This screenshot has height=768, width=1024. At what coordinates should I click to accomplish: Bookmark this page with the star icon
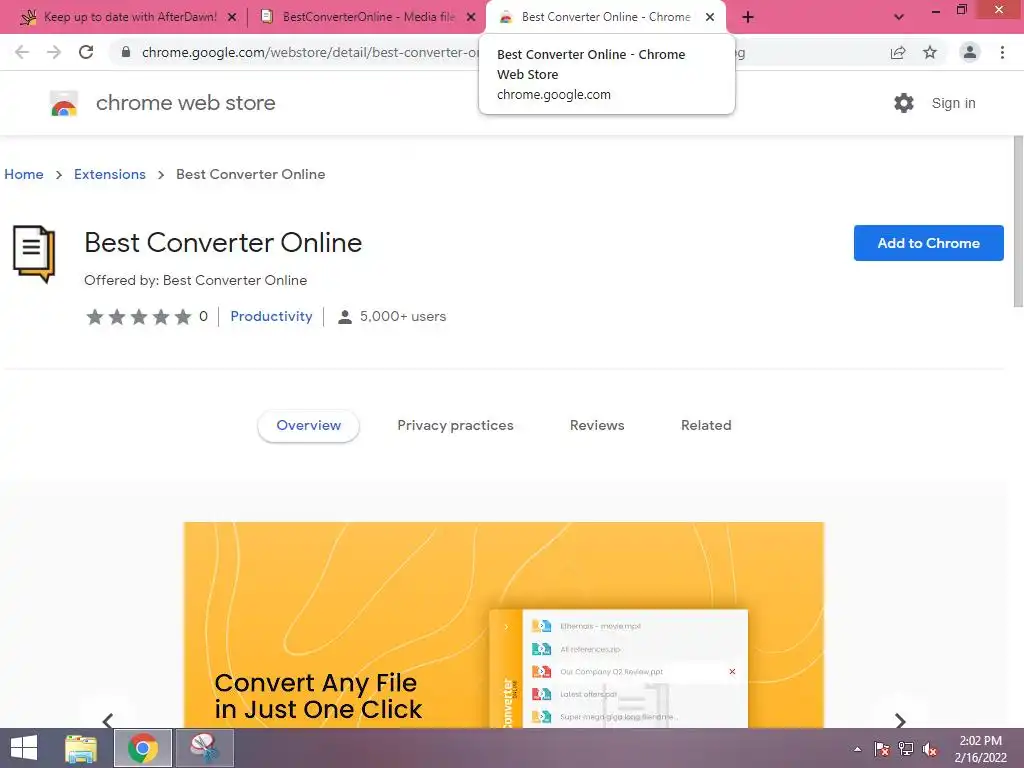click(x=930, y=52)
